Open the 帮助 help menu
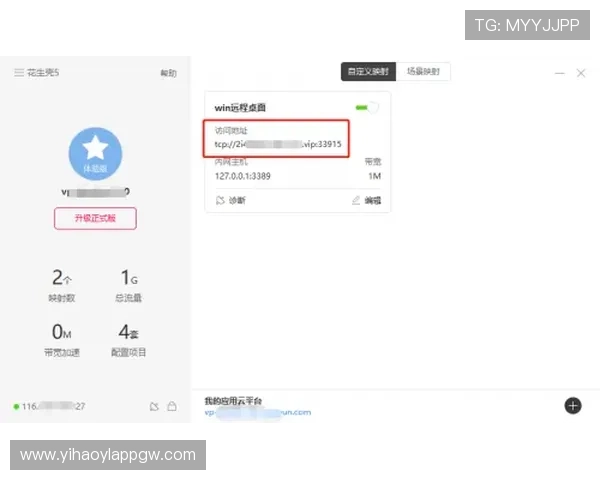The height and width of the screenshot is (480, 600). (168, 73)
